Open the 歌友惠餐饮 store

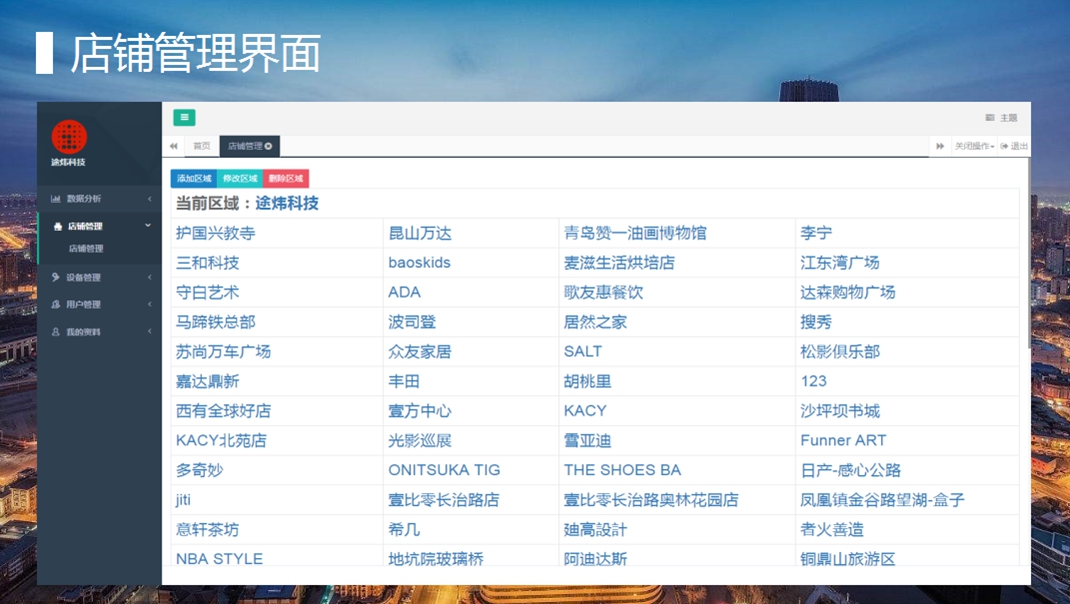(x=603, y=293)
